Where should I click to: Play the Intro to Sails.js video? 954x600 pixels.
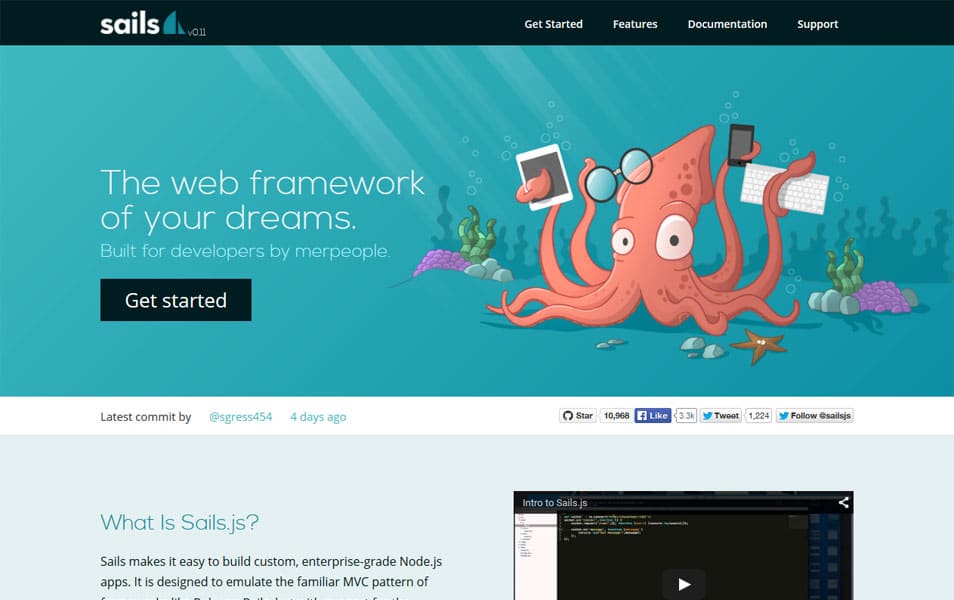(684, 584)
